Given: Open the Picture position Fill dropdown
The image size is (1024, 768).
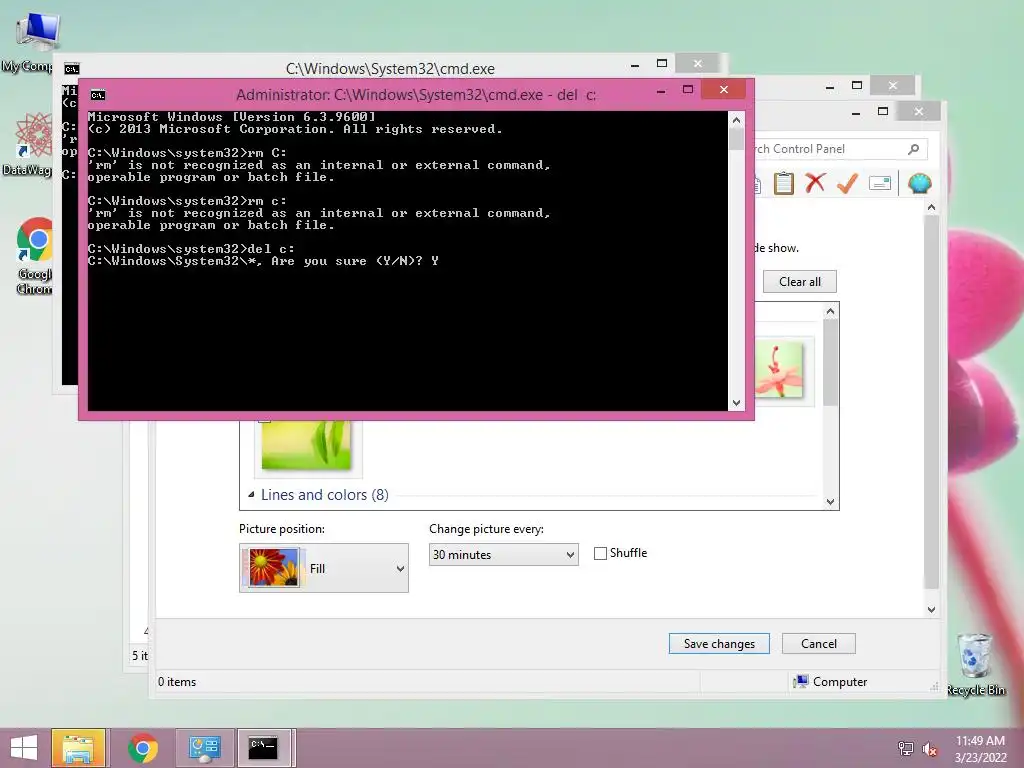Looking at the screenshot, I should point(324,568).
